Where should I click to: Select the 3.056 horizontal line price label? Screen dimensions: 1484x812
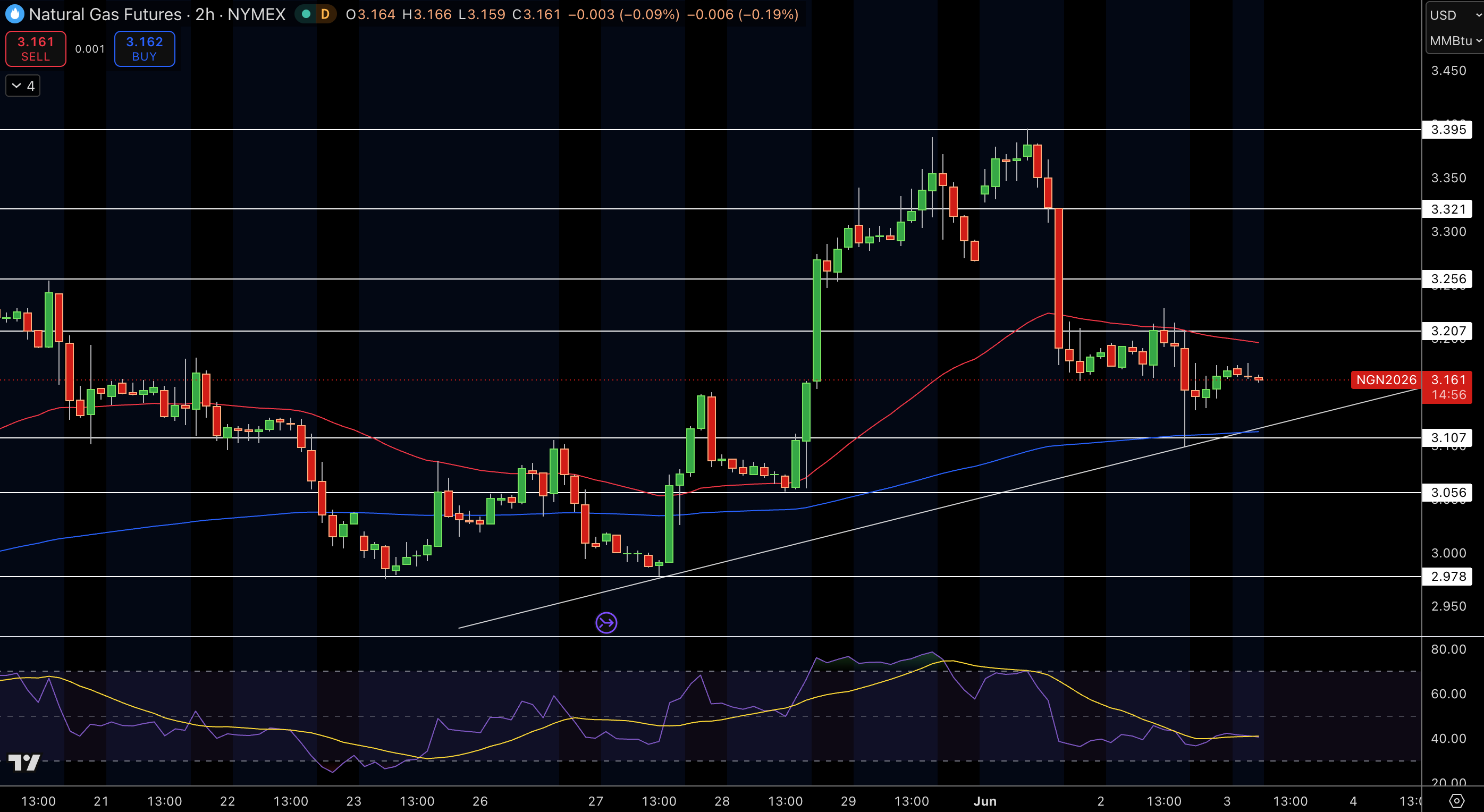(x=1447, y=493)
